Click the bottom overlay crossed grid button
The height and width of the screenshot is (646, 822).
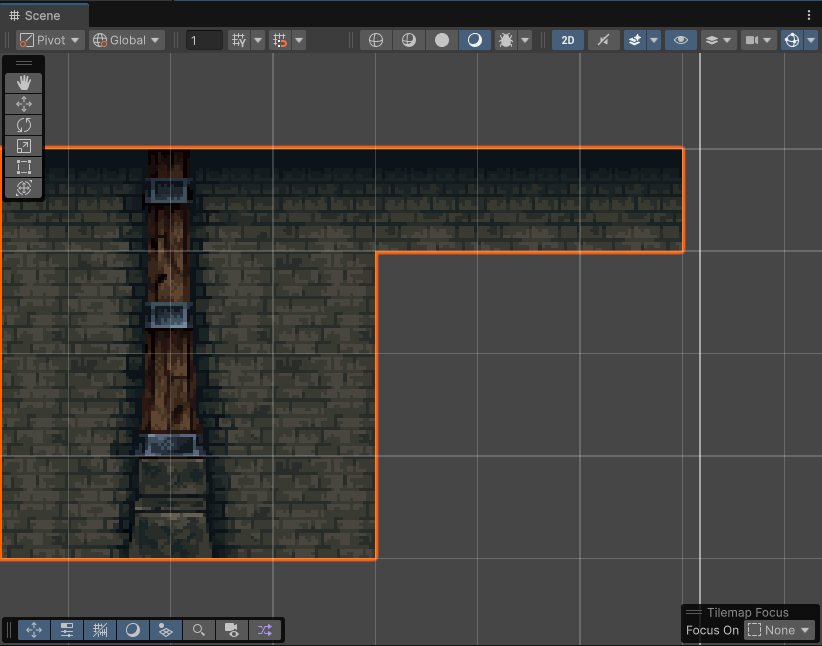click(100, 630)
